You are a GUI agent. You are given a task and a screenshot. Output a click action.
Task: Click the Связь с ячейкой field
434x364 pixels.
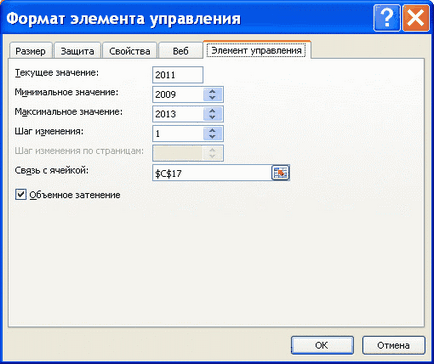coord(212,173)
